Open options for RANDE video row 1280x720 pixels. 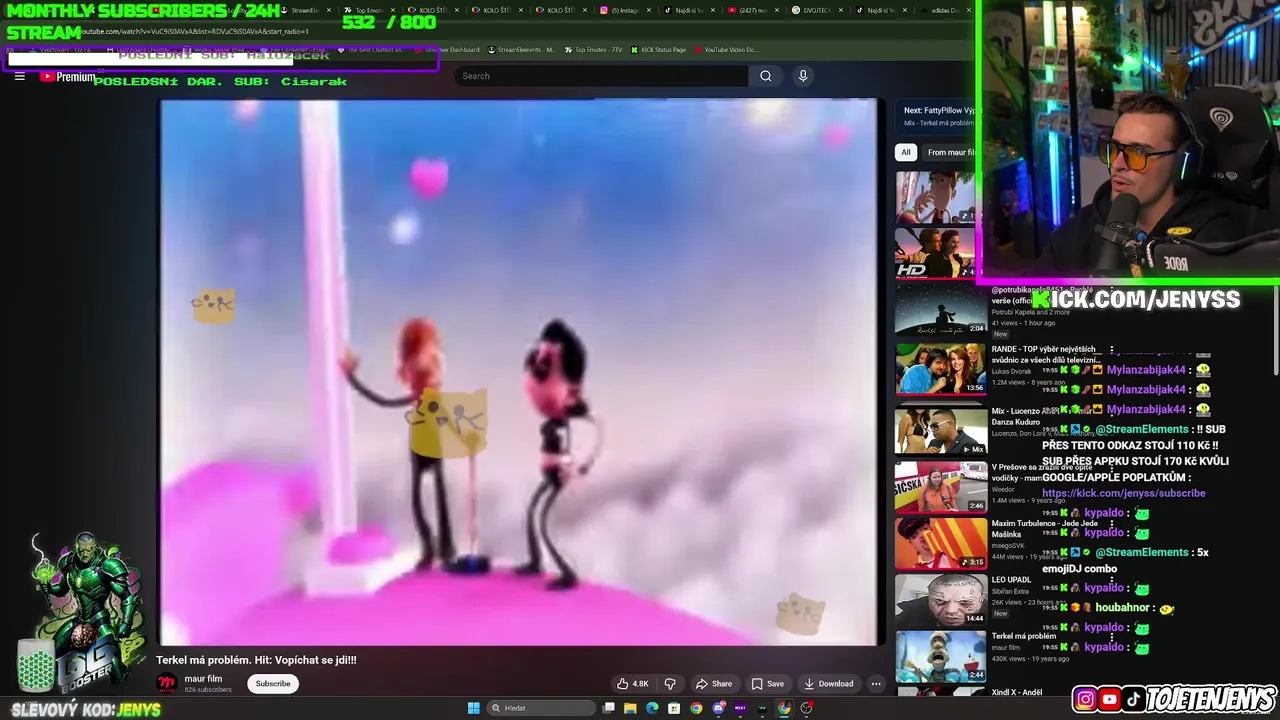(1111, 351)
